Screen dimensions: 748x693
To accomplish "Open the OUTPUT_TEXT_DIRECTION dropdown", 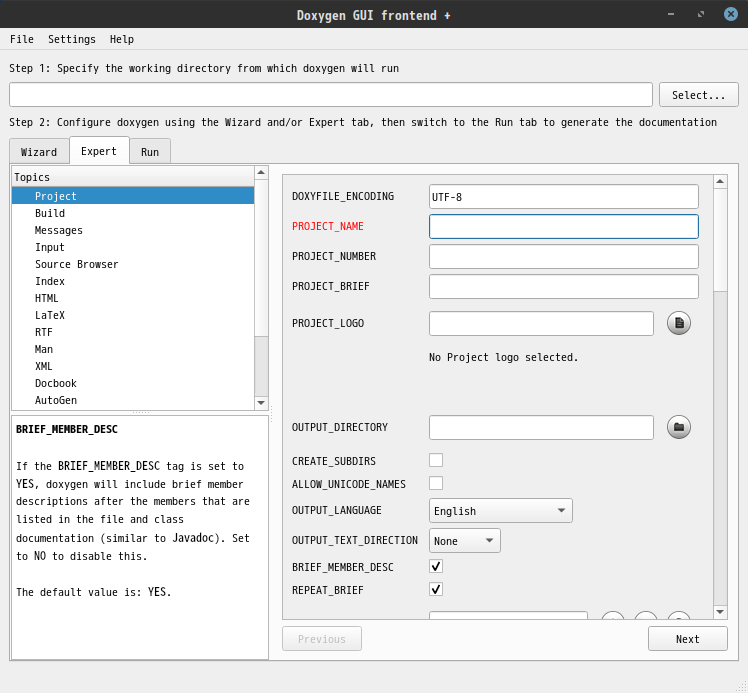I will (x=465, y=540).
